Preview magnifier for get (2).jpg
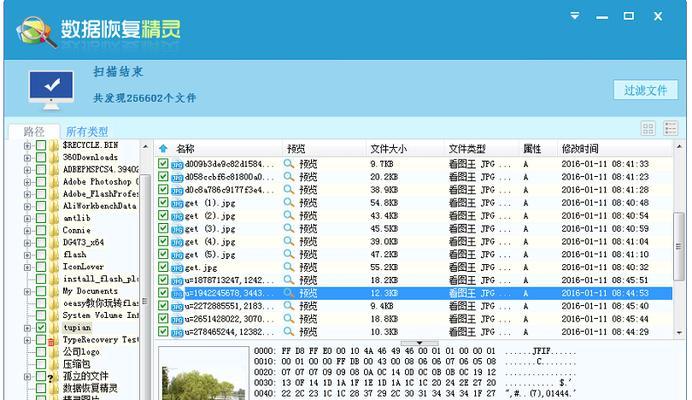The width and height of the screenshot is (692, 400). click(289, 215)
